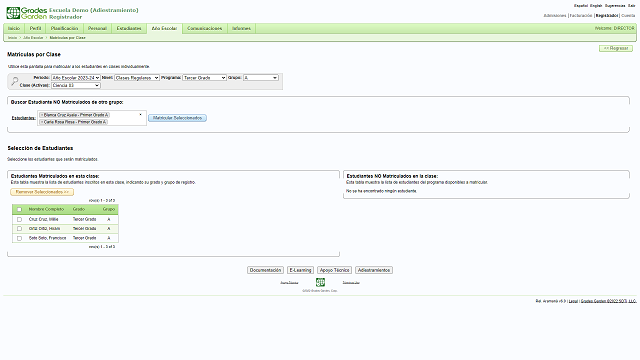Viewport: 640px width, 360px height.
Task: Click Matricular Seleccionados button
Action: (x=178, y=118)
